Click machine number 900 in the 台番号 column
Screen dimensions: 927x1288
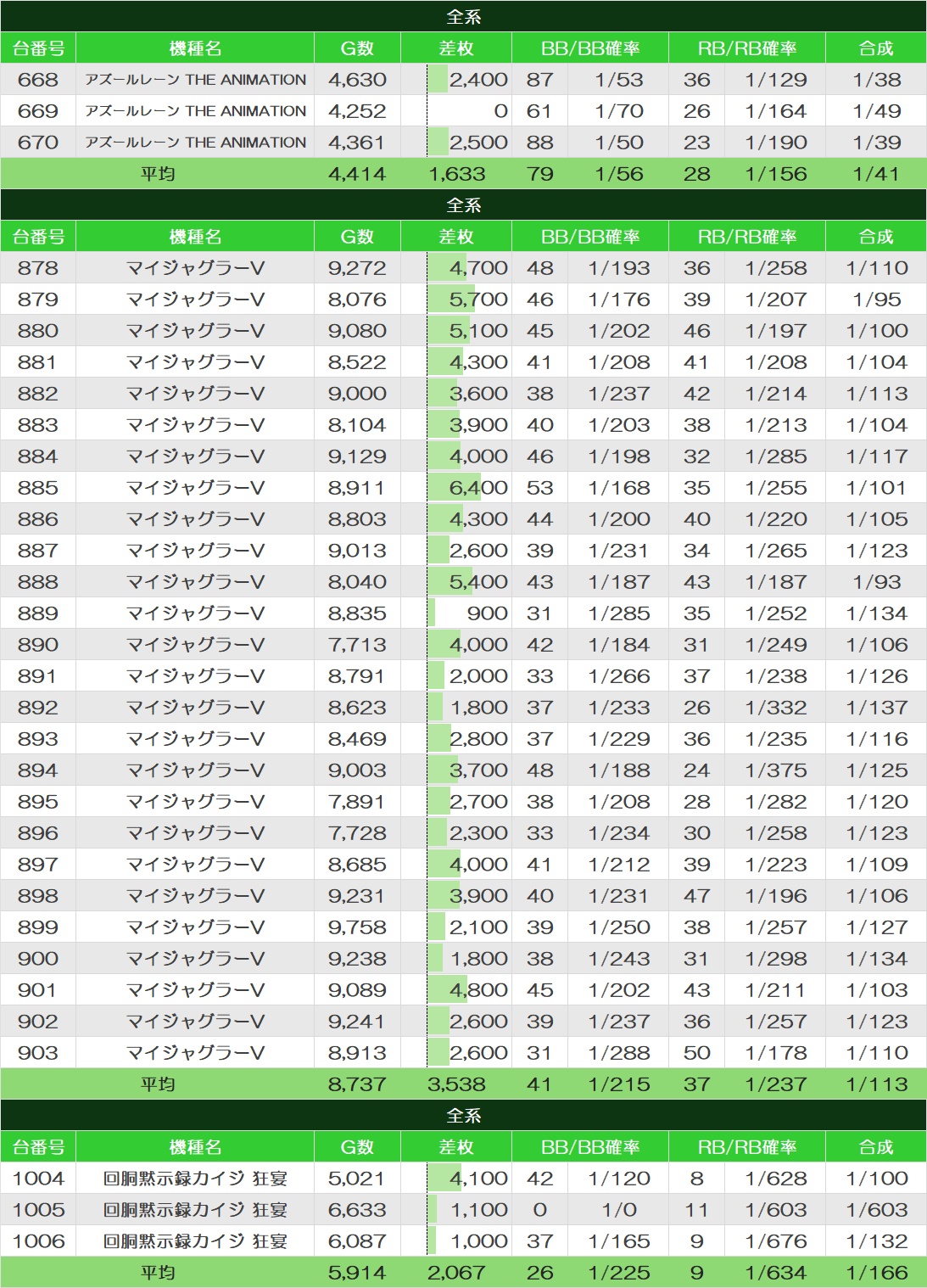38,959
